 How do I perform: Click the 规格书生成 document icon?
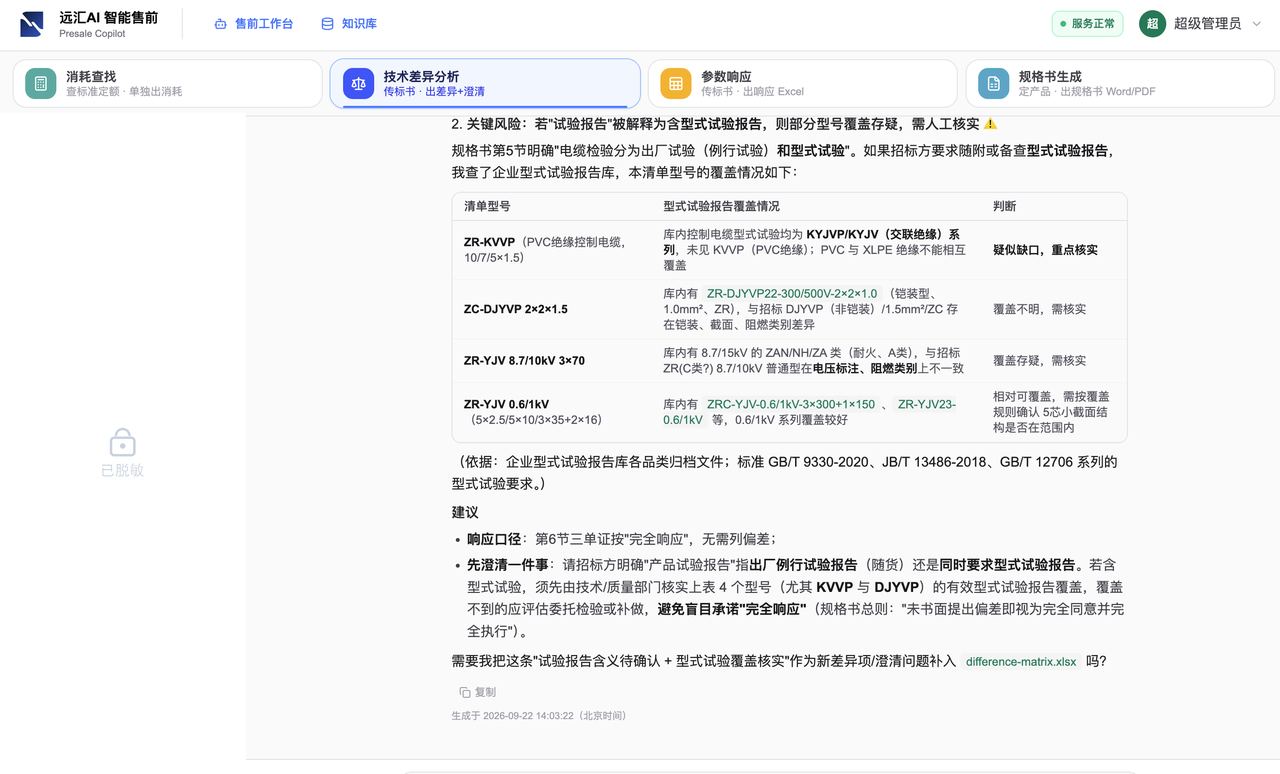click(x=994, y=84)
